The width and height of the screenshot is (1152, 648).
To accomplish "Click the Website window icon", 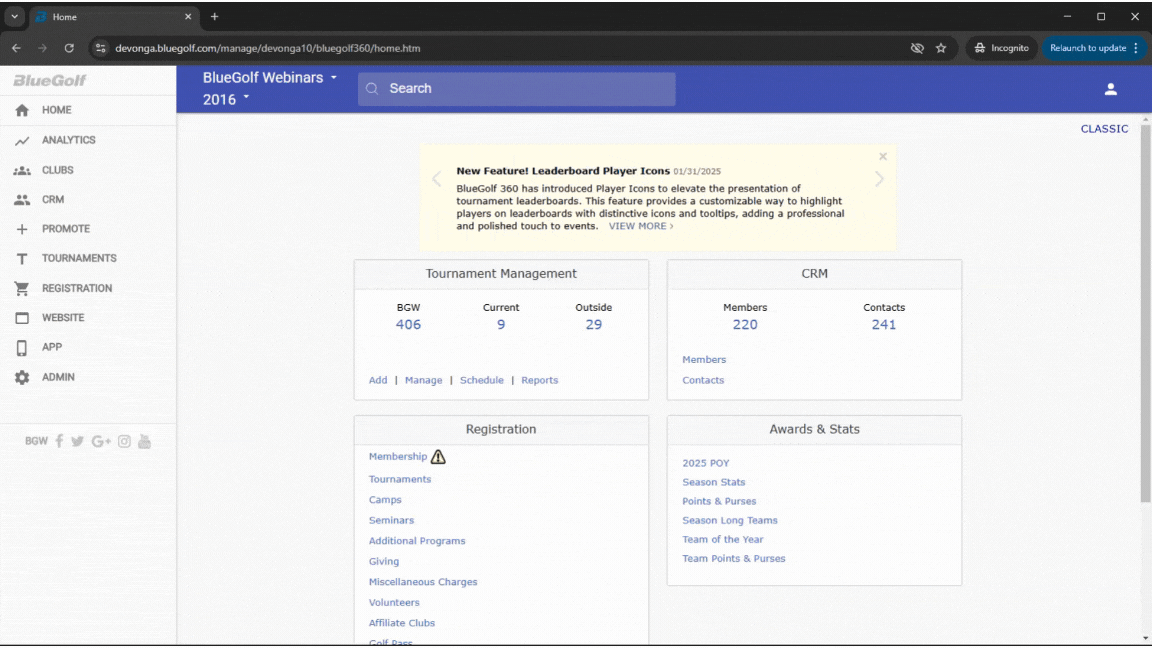I will pyautogui.click(x=22, y=318).
